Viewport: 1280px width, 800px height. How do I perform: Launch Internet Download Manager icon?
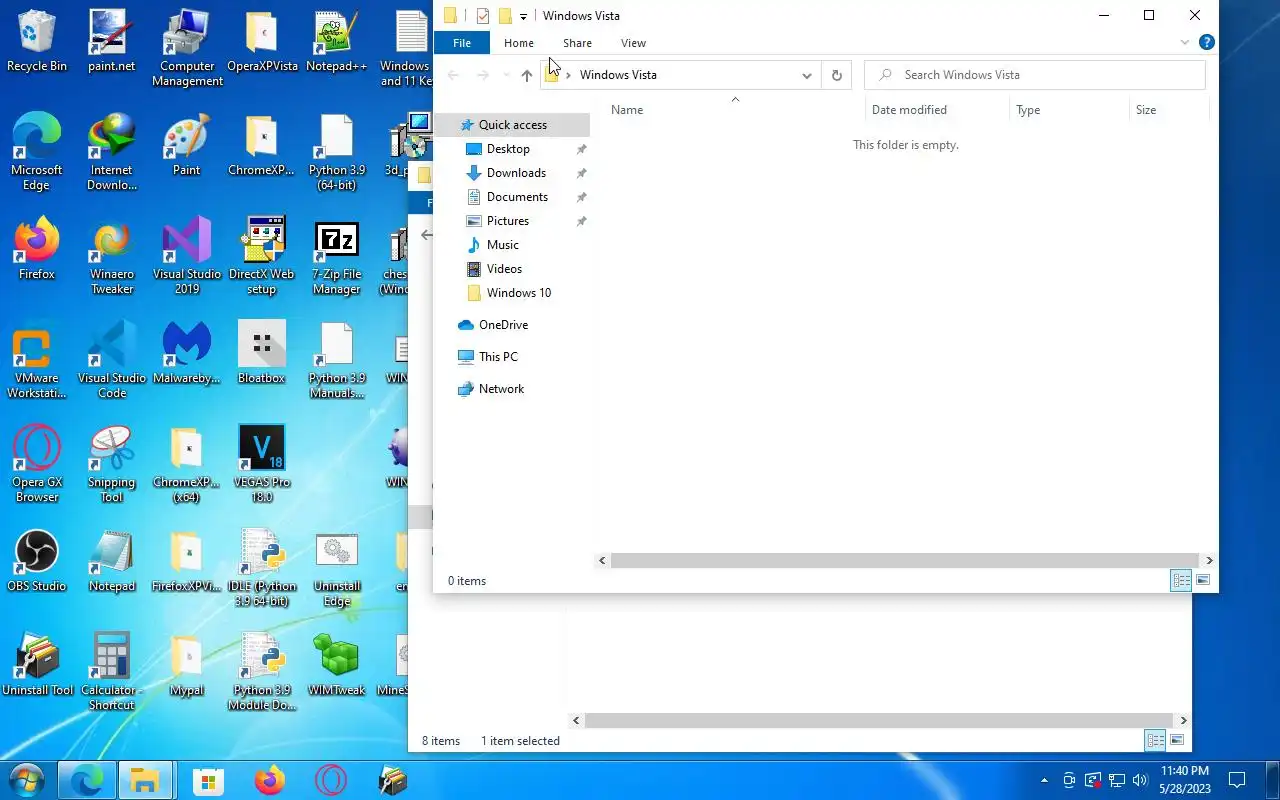pyautogui.click(x=111, y=153)
